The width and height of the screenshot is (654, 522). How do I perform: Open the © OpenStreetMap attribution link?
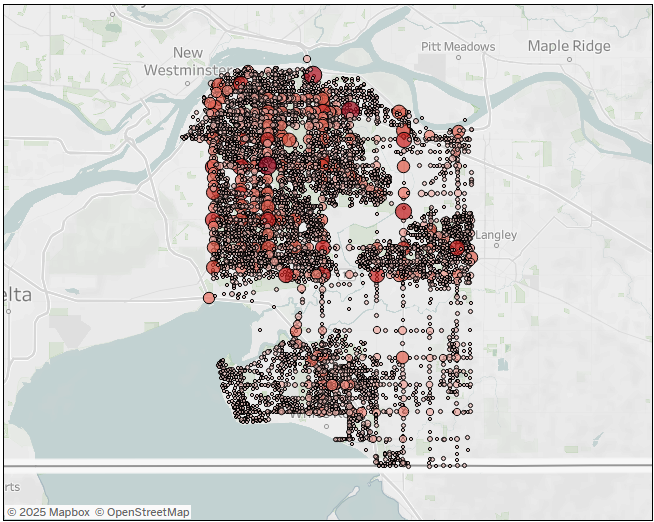pos(142,512)
